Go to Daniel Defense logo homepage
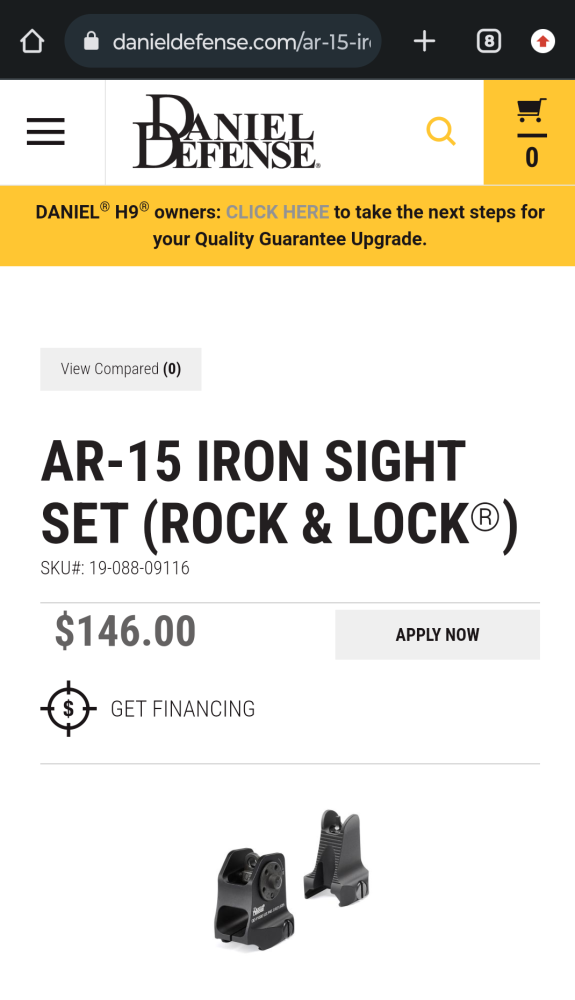 [226, 132]
